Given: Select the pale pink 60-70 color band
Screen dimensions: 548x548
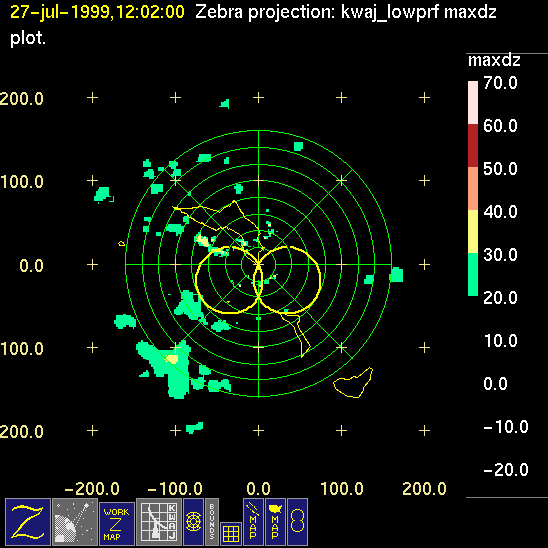Looking at the screenshot, I should [x=473, y=102].
